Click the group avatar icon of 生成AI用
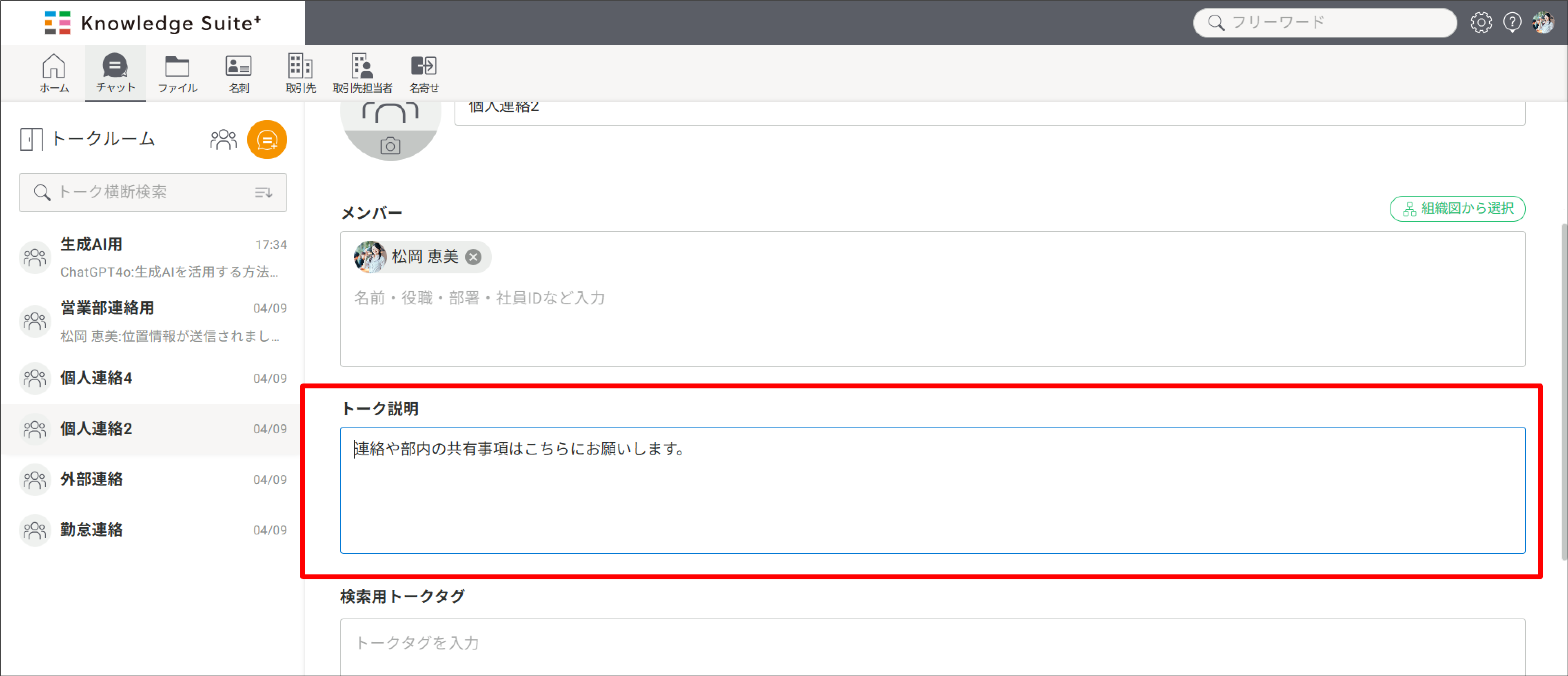This screenshot has width=1568, height=676. [35, 257]
